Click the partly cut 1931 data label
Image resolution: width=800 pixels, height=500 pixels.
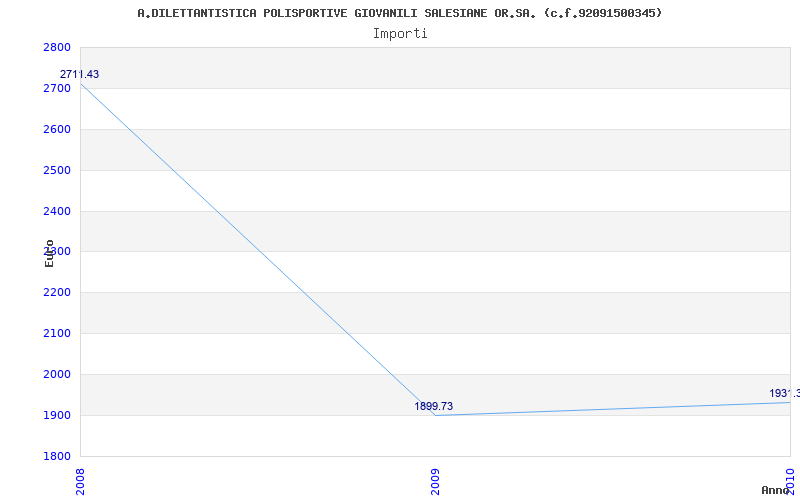point(785,394)
